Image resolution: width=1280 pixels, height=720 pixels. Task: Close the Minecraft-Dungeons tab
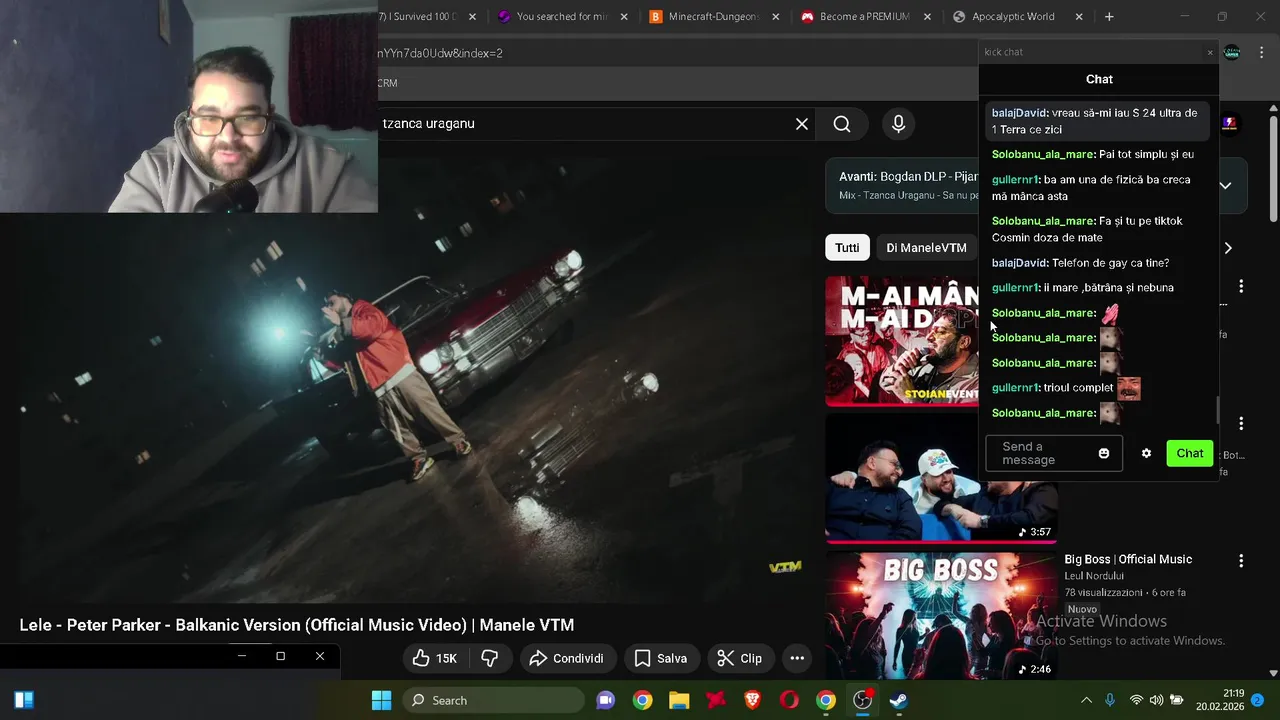click(x=776, y=17)
